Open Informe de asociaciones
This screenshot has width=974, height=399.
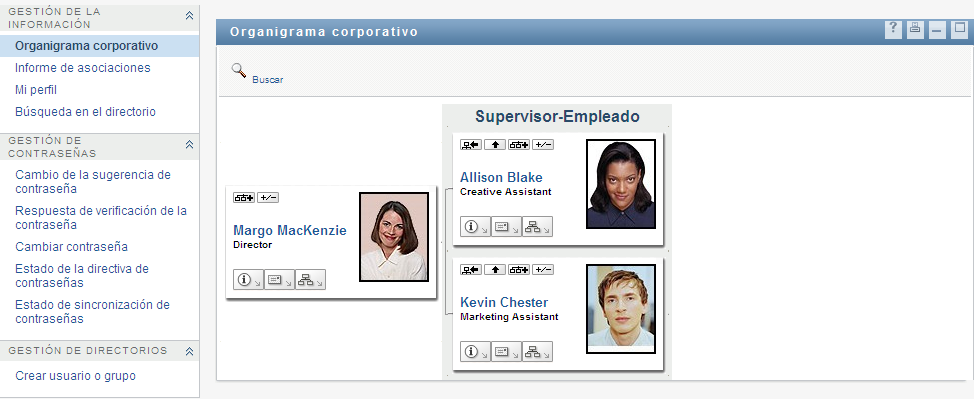[x=83, y=68]
